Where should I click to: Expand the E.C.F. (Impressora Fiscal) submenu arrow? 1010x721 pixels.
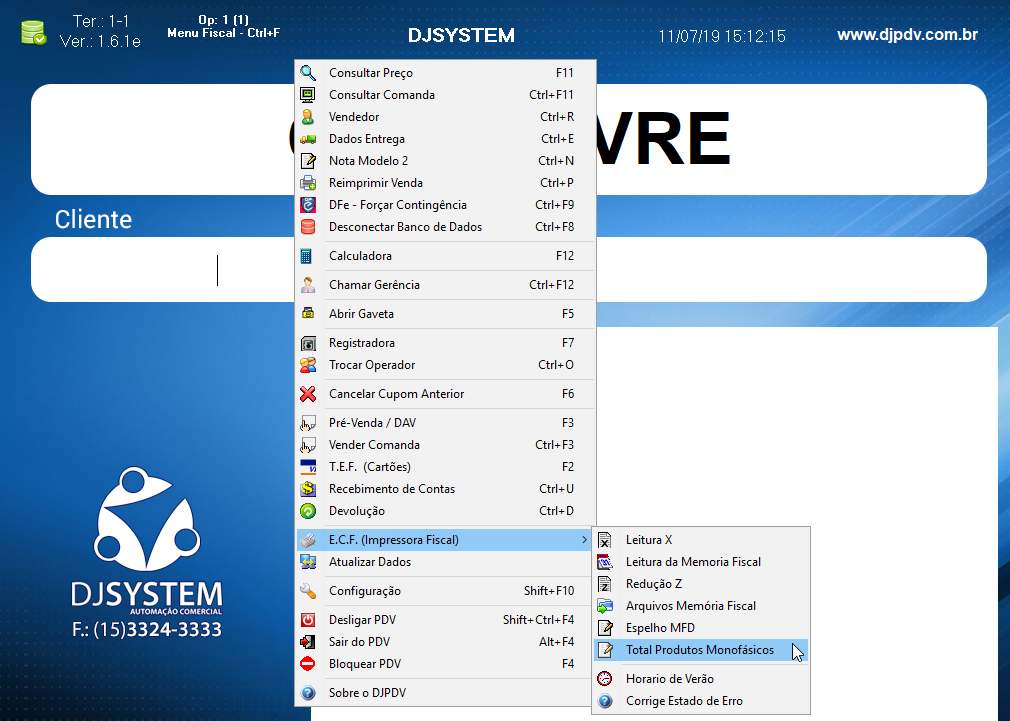(584, 540)
